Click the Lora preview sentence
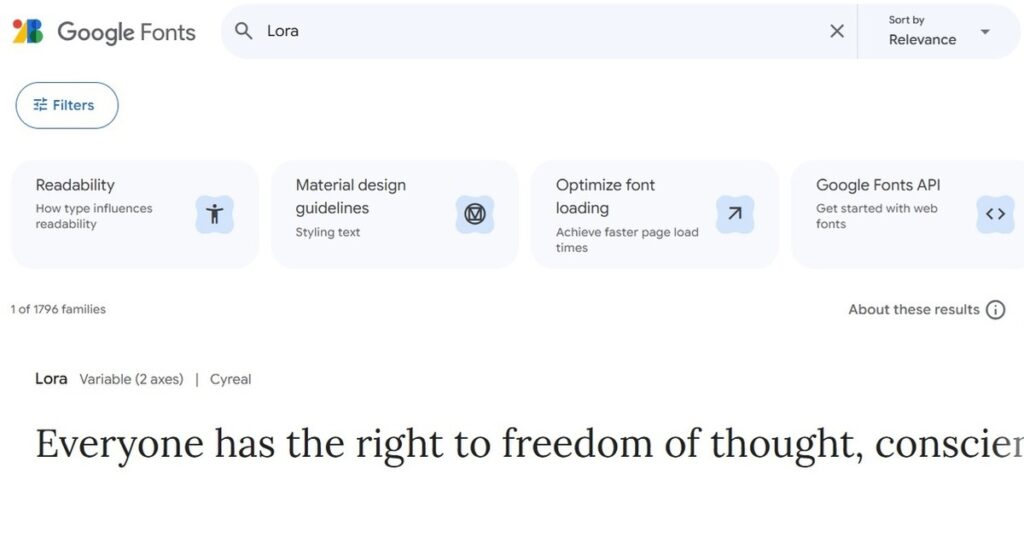This screenshot has height=538, width=1024. pos(530,445)
